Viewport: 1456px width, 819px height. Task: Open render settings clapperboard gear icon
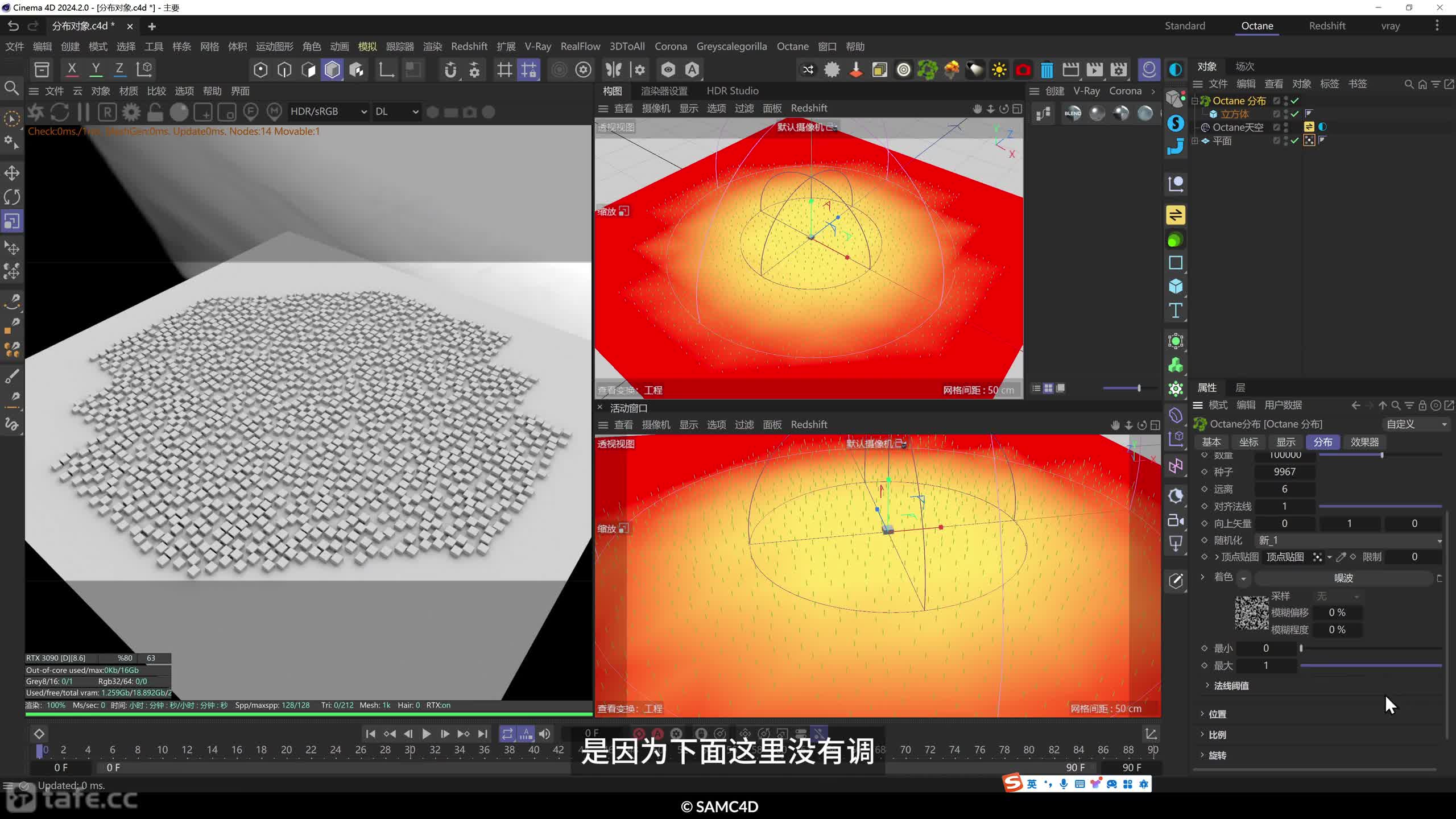(x=1118, y=70)
